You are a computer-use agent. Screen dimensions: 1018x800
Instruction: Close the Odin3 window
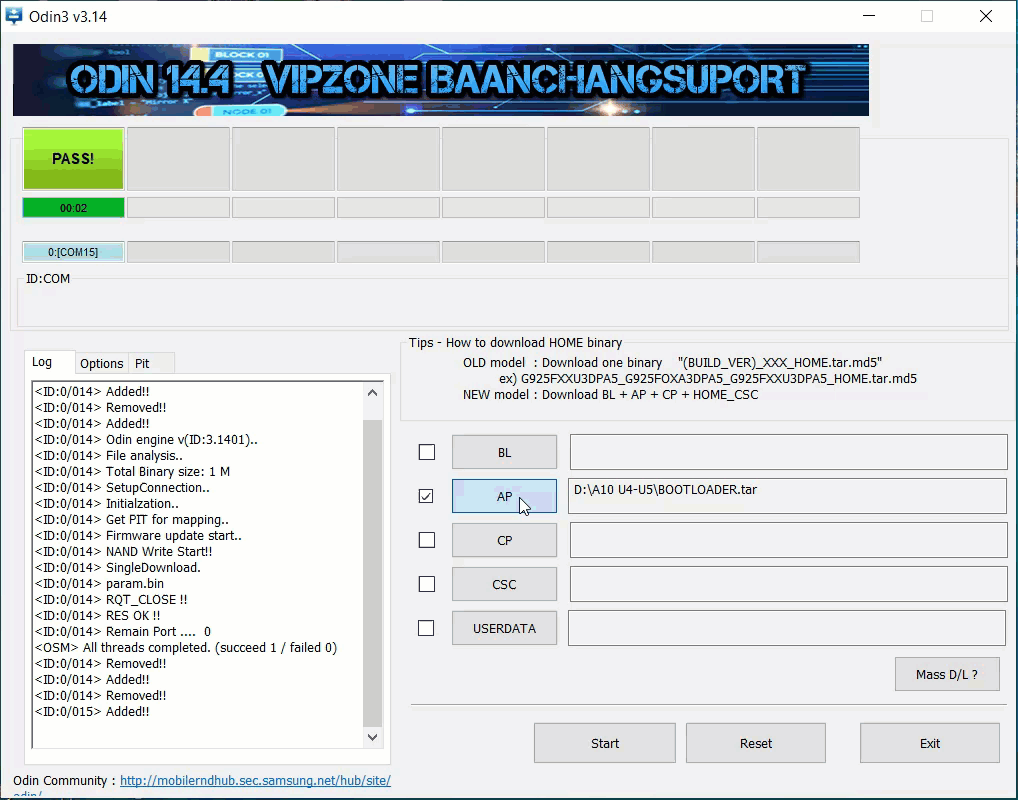(986, 16)
